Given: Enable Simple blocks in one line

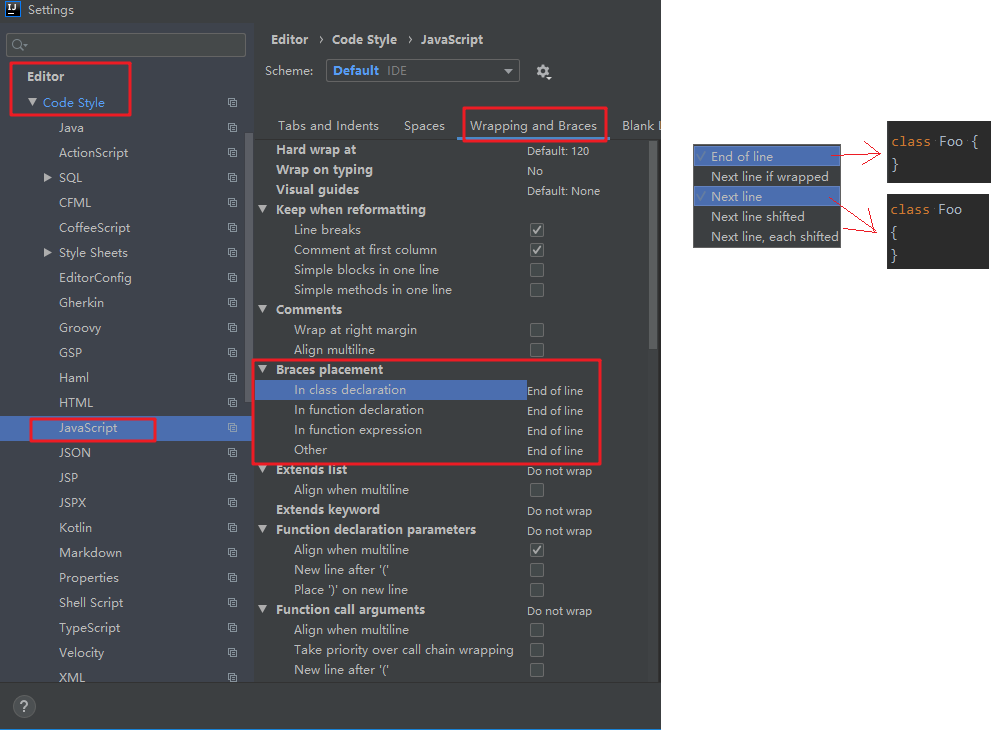Looking at the screenshot, I should click(x=537, y=270).
